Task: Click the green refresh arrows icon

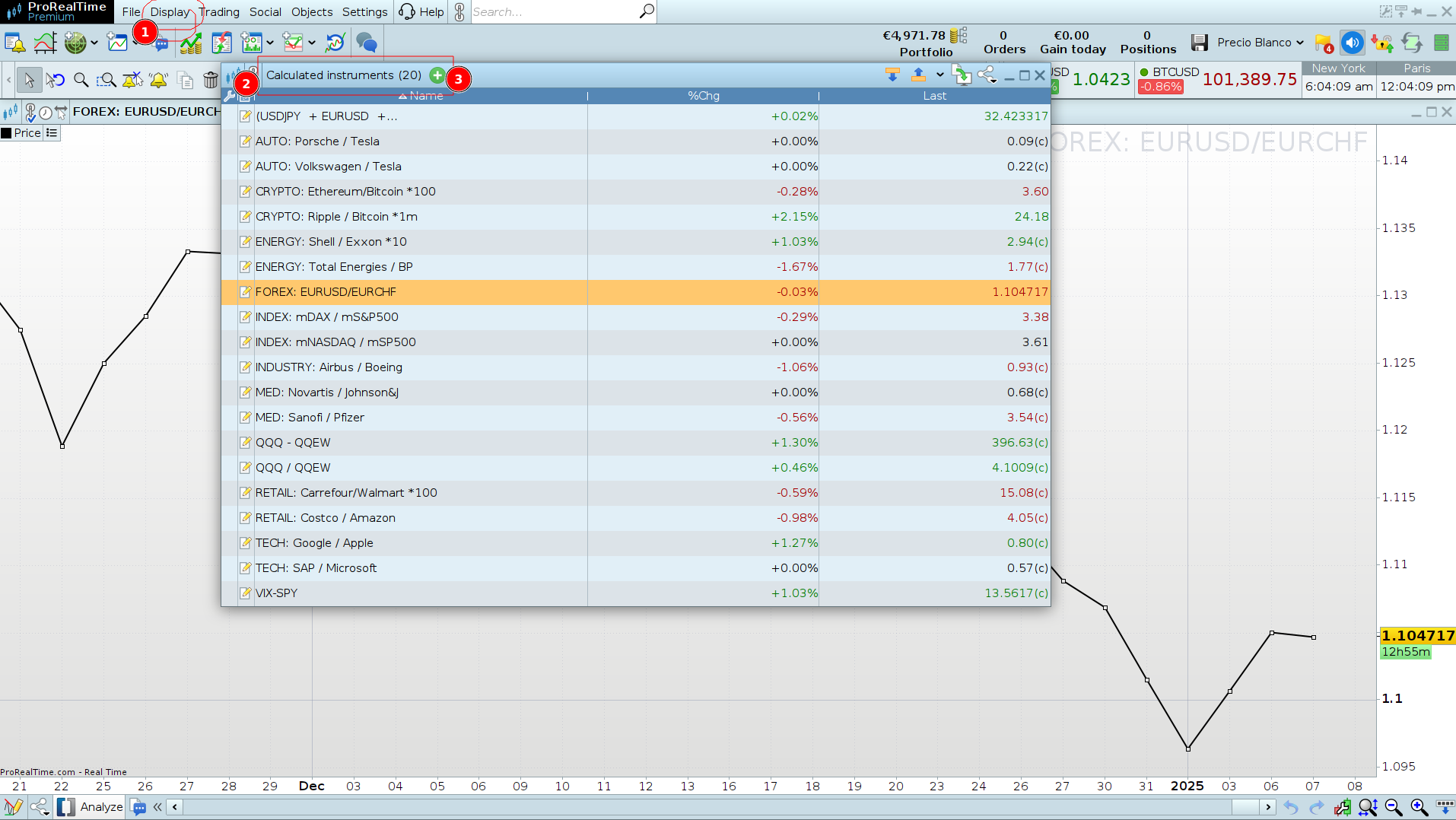Action: click(1412, 43)
